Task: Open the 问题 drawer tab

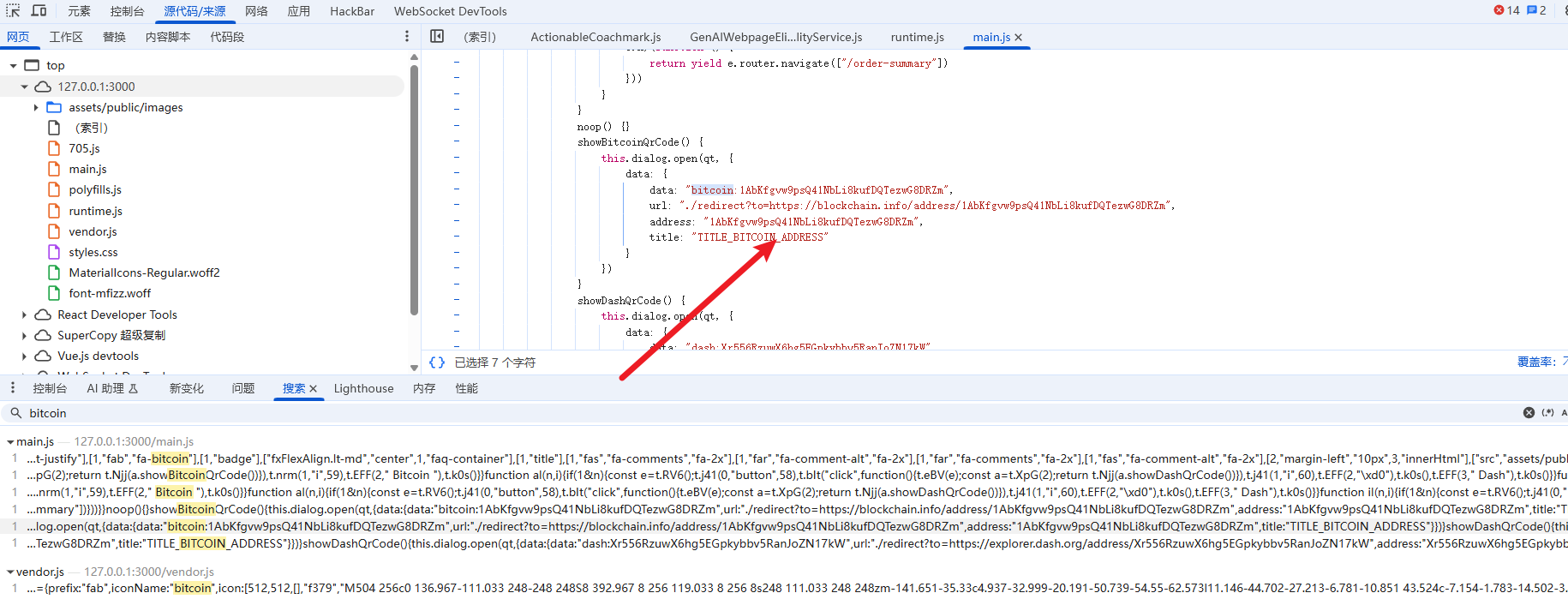Action: [x=243, y=388]
